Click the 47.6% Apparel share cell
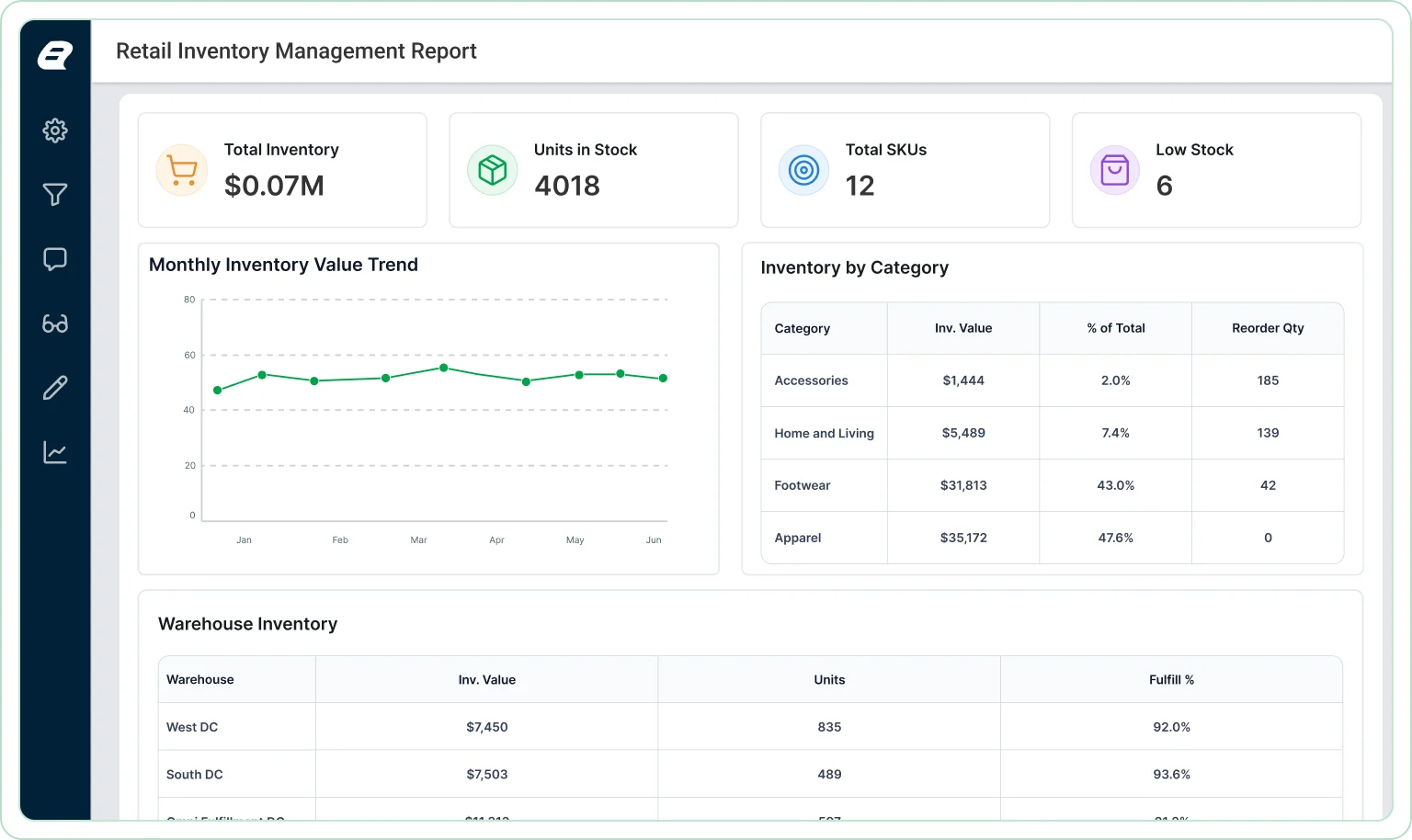The width and height of the screenshot is (1412, 840). (x=1116, y=538)
